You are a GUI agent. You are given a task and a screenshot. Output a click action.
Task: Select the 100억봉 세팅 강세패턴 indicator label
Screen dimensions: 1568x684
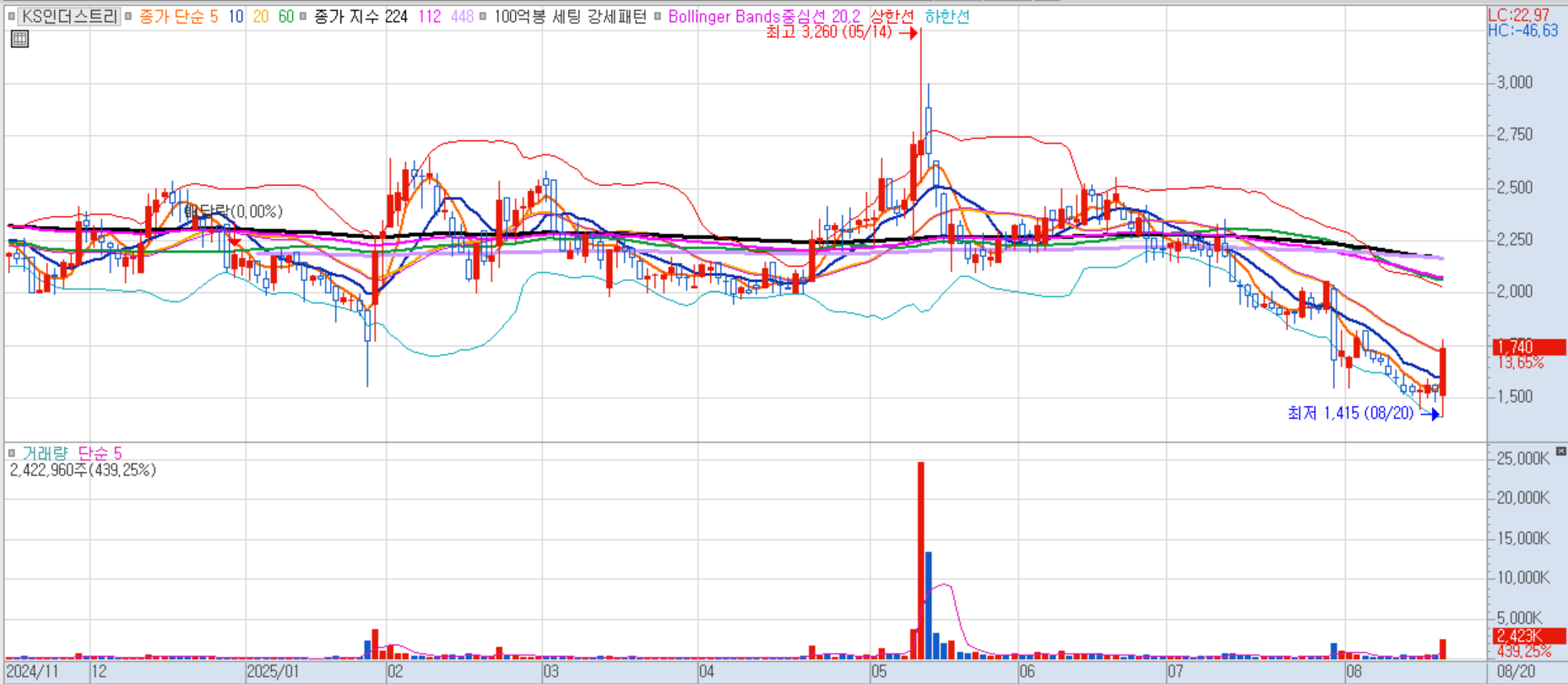570,16
